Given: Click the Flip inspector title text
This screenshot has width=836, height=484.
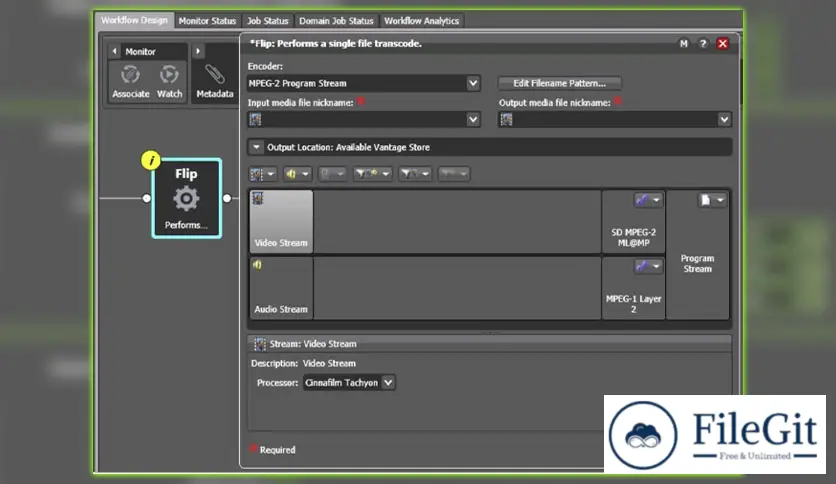Looking at the screenshot, I should [335, 44].
